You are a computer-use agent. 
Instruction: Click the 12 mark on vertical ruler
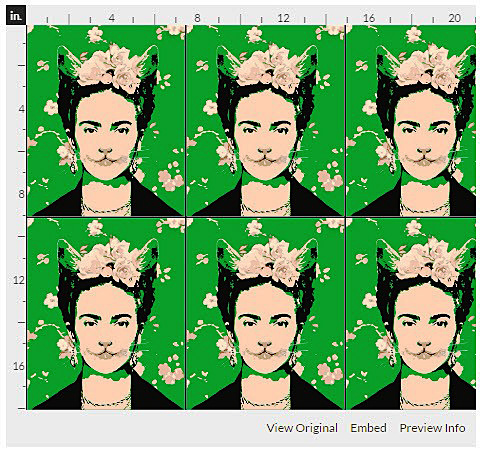point(19,280)
